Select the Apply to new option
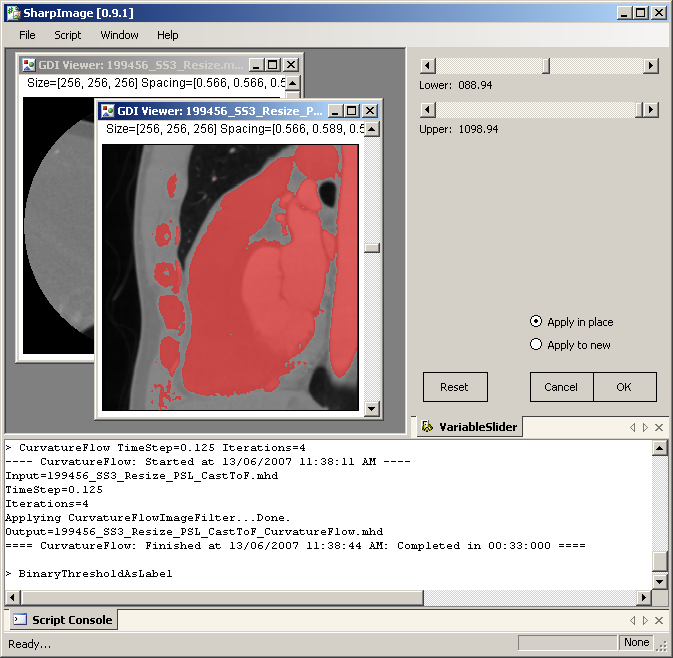The height and width of the screenshot is (658, 673). coord(536,345)
